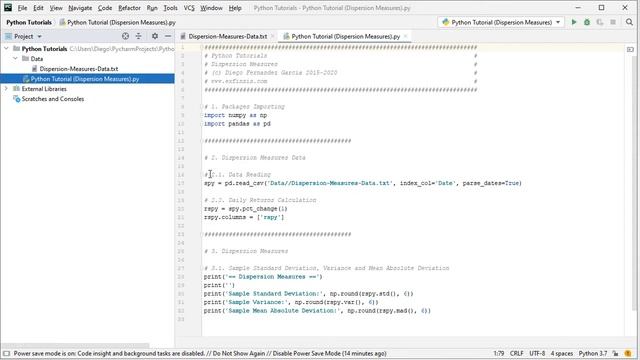Click the PyCharm logo icon in title bar
640x360 pixels.
click(x=8, y=8)
